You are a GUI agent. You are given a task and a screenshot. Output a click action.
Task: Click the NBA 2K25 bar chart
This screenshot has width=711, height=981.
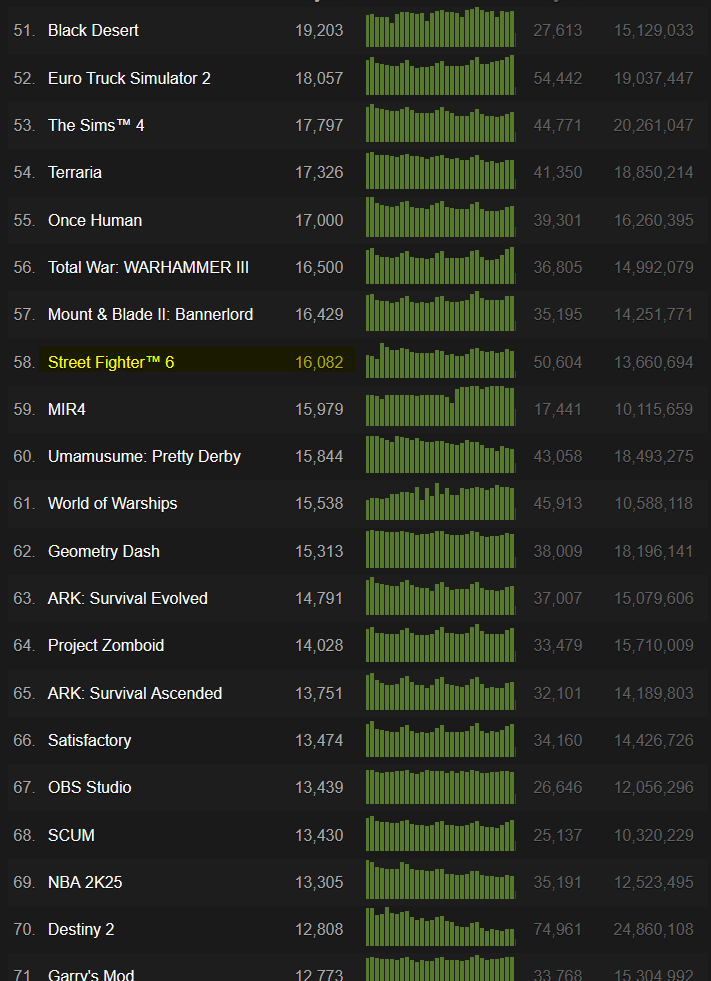coord(441,880)
